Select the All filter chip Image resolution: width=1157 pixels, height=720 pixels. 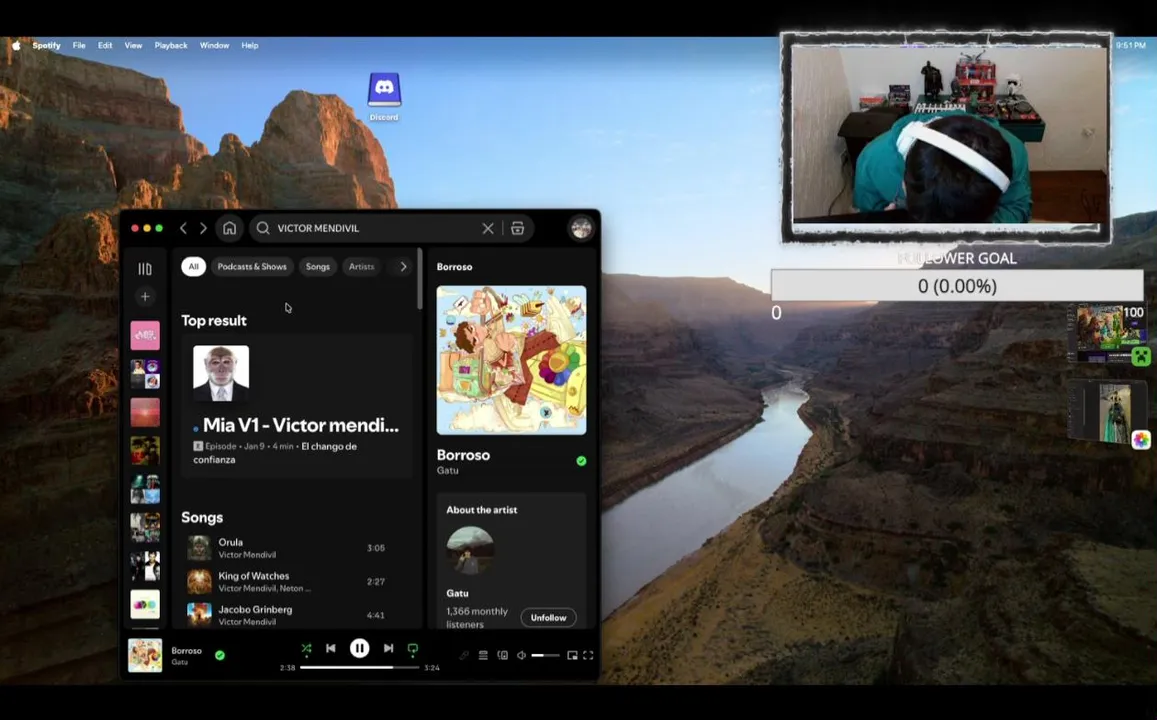click(193, 266)
